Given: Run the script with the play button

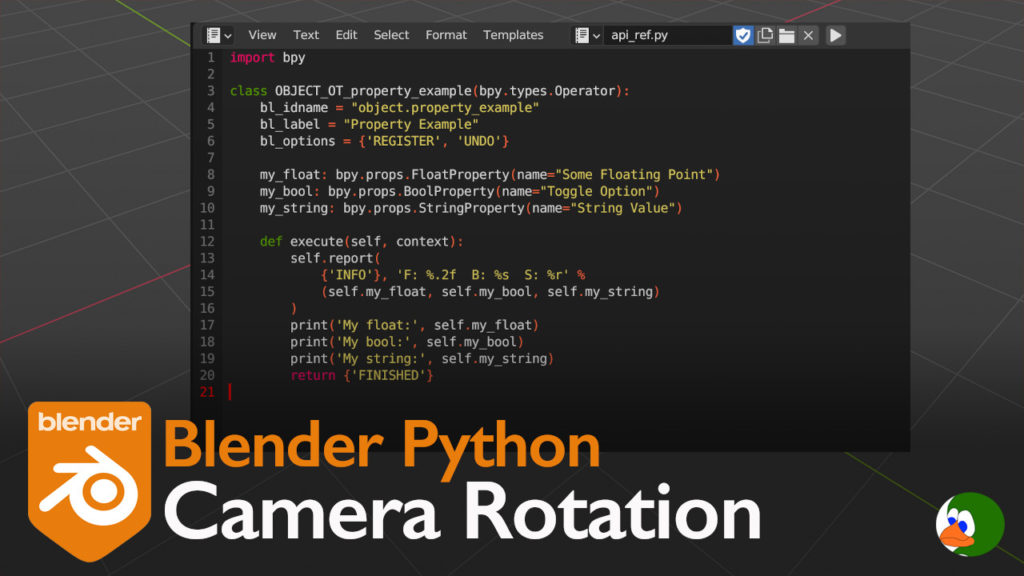Looking at the screenshot, I should point(835,35).
